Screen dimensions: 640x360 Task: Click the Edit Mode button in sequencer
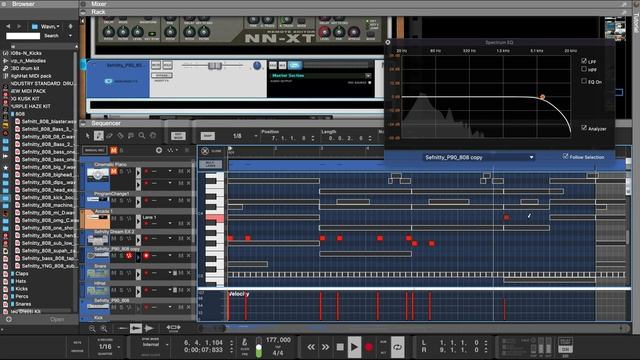point(178,136)
